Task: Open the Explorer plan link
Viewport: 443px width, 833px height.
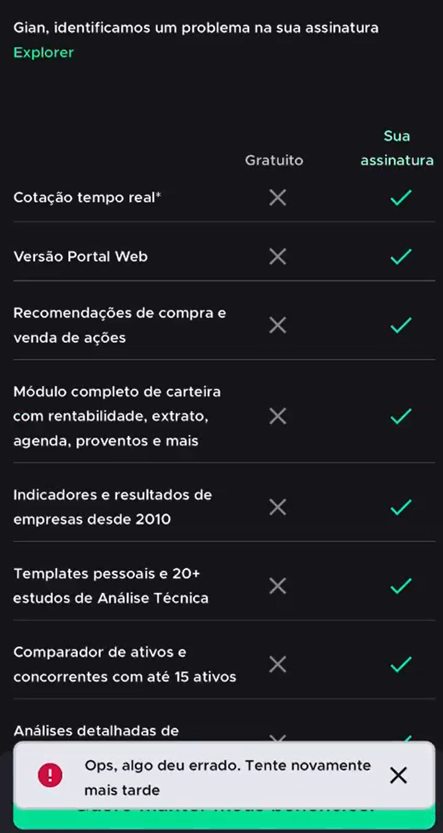Action: pyautogui.click(x=44, y=53)
